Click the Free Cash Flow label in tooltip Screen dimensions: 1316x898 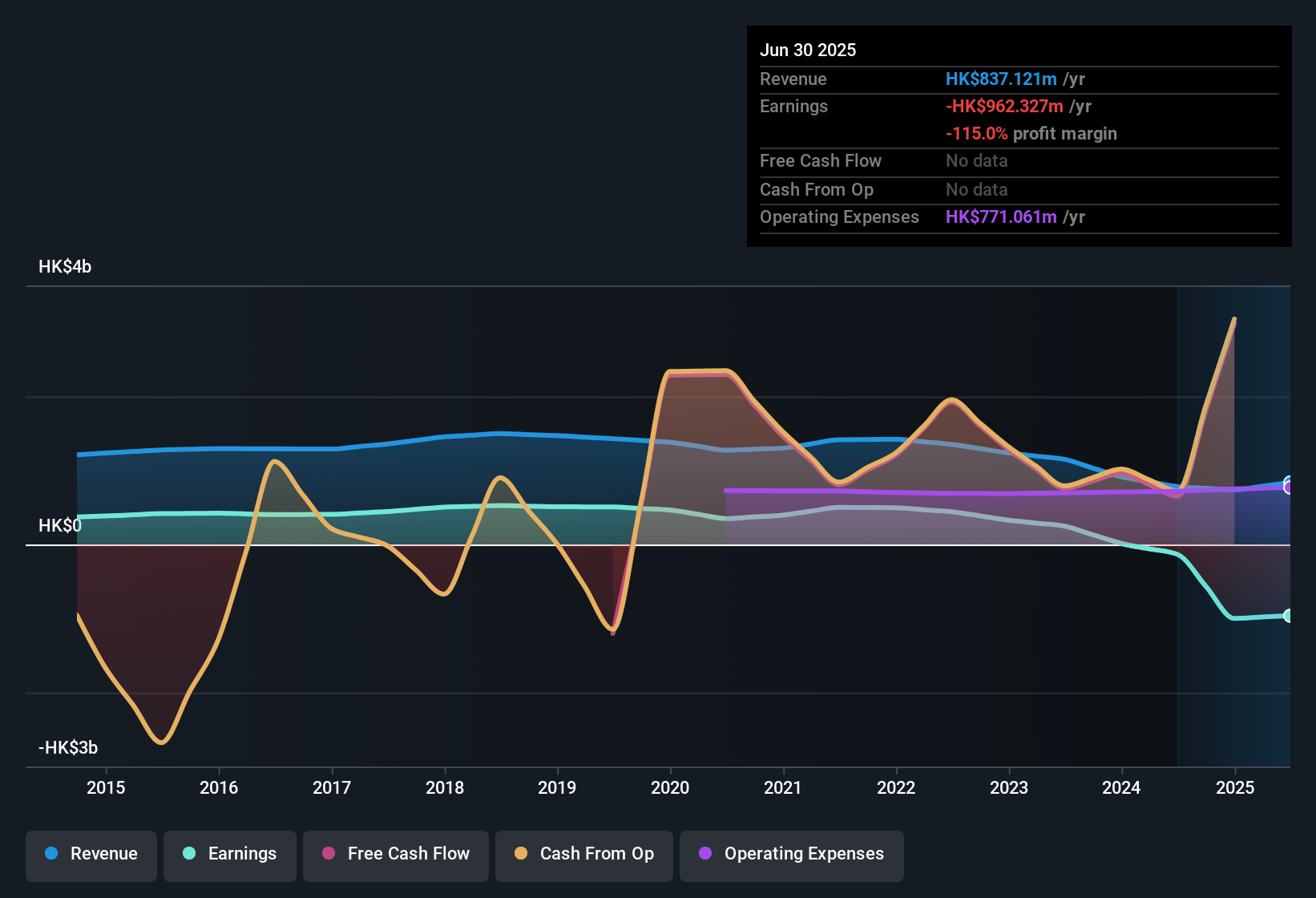coord(821,160)
